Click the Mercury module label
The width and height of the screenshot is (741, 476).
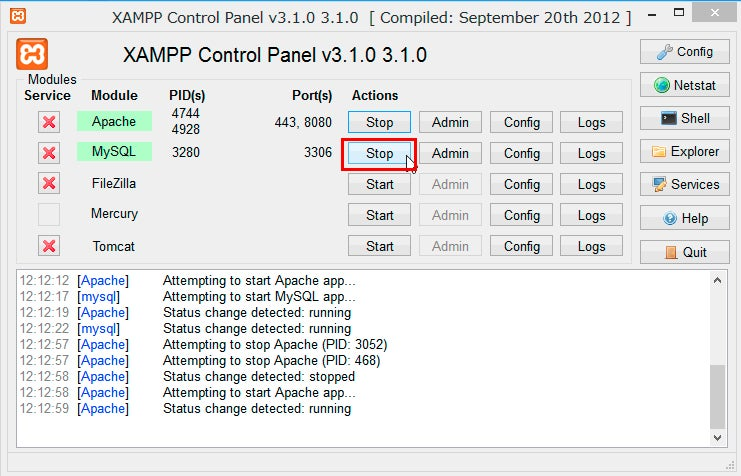tap(114, 214)
